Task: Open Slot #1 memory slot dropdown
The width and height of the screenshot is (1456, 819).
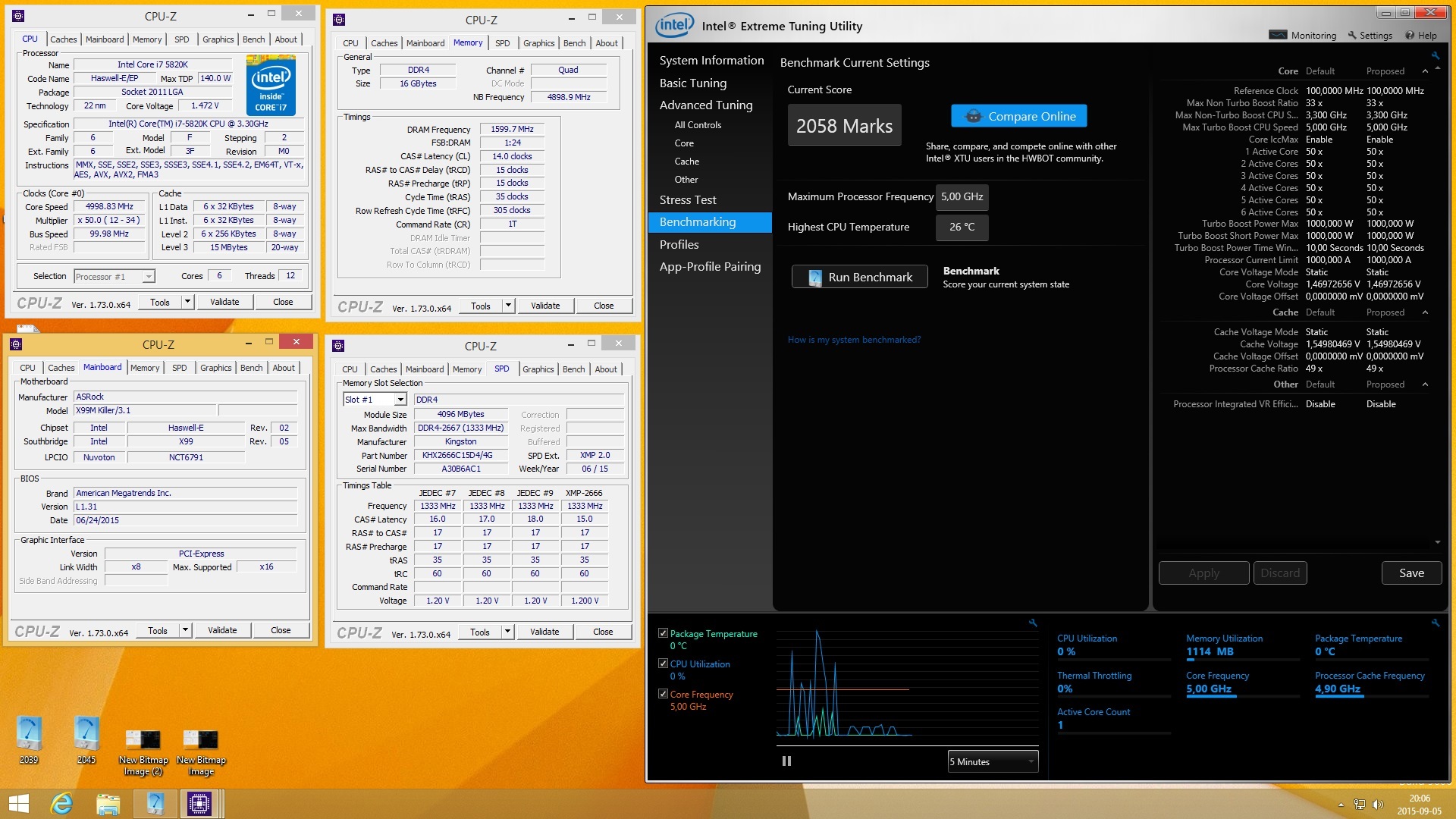Action: tap(400, 400)
